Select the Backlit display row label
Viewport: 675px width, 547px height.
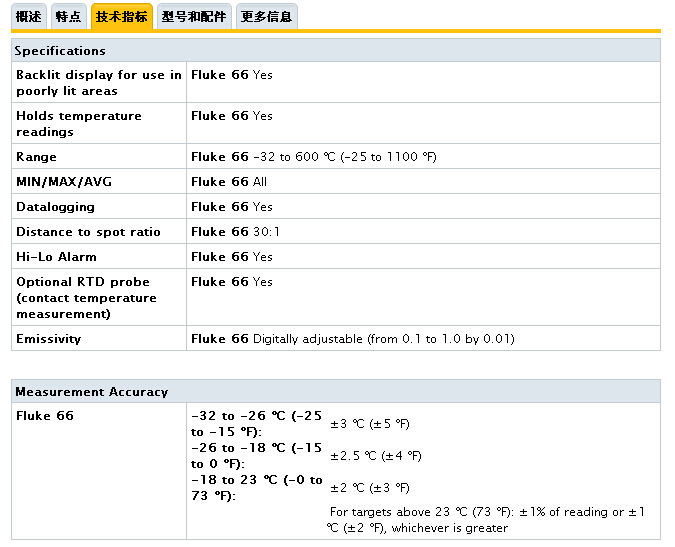(x=98, y=82)
